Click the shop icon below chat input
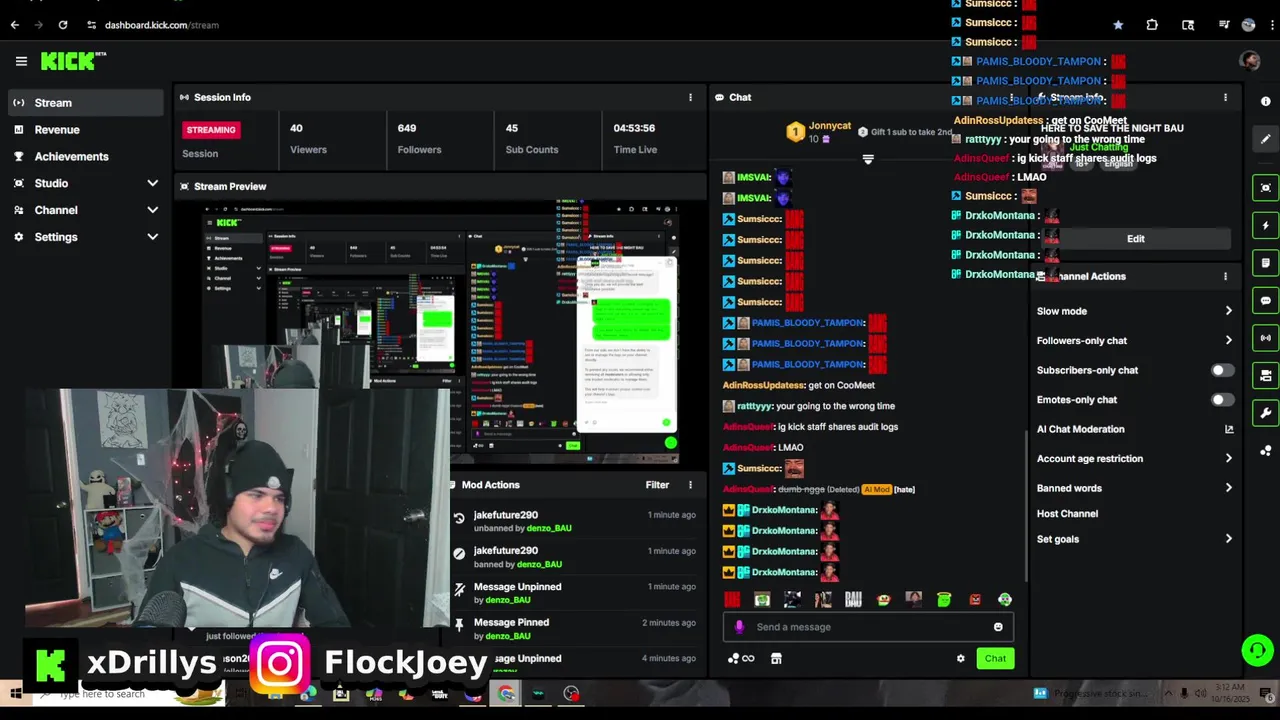Viewport: 1280px width, 720px height. coord(776,658)
